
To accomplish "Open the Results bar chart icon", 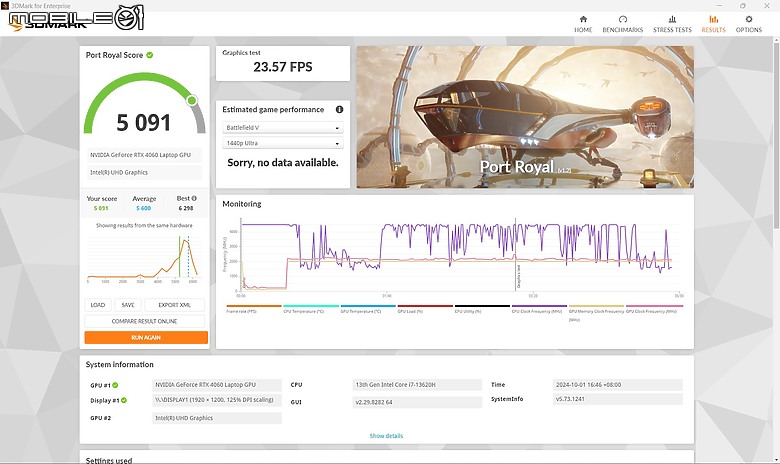I will [713, 19].
